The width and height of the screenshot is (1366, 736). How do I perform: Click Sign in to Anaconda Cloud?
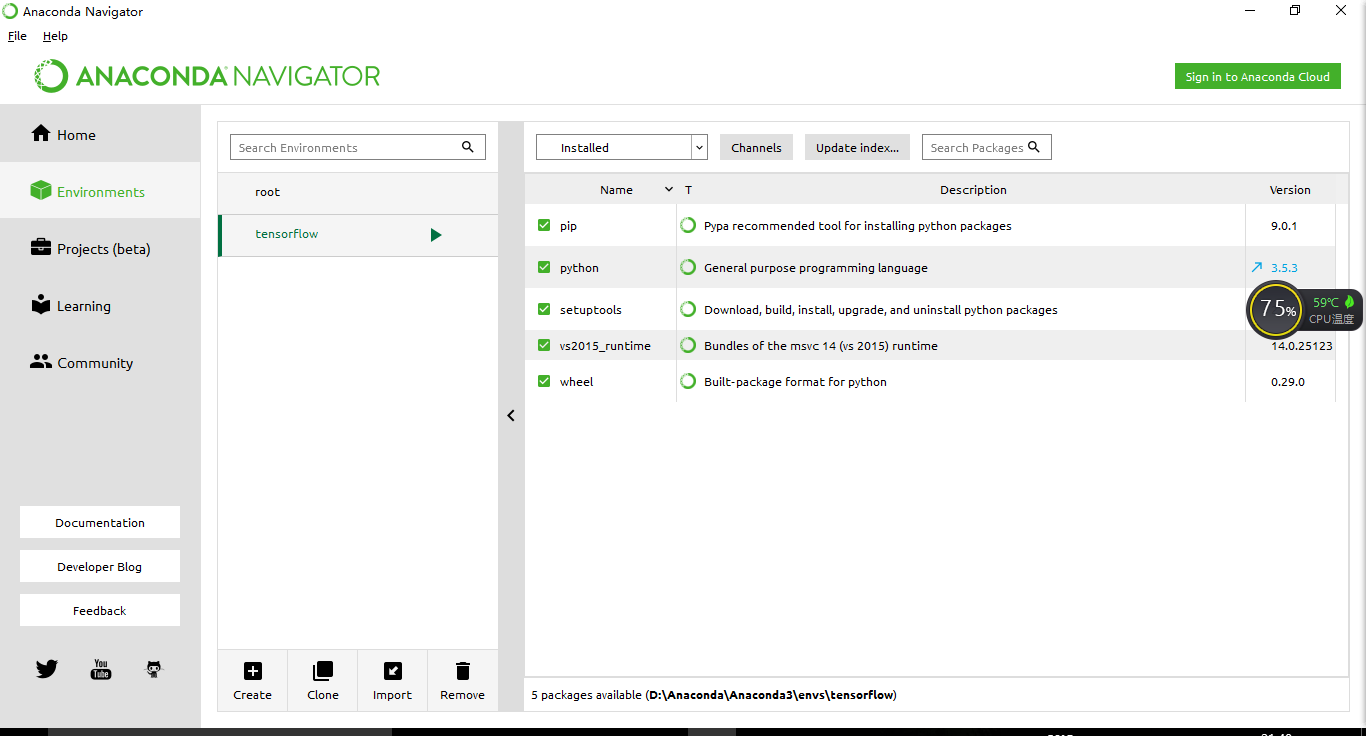pyautogui.click(x=1258, y=76)
